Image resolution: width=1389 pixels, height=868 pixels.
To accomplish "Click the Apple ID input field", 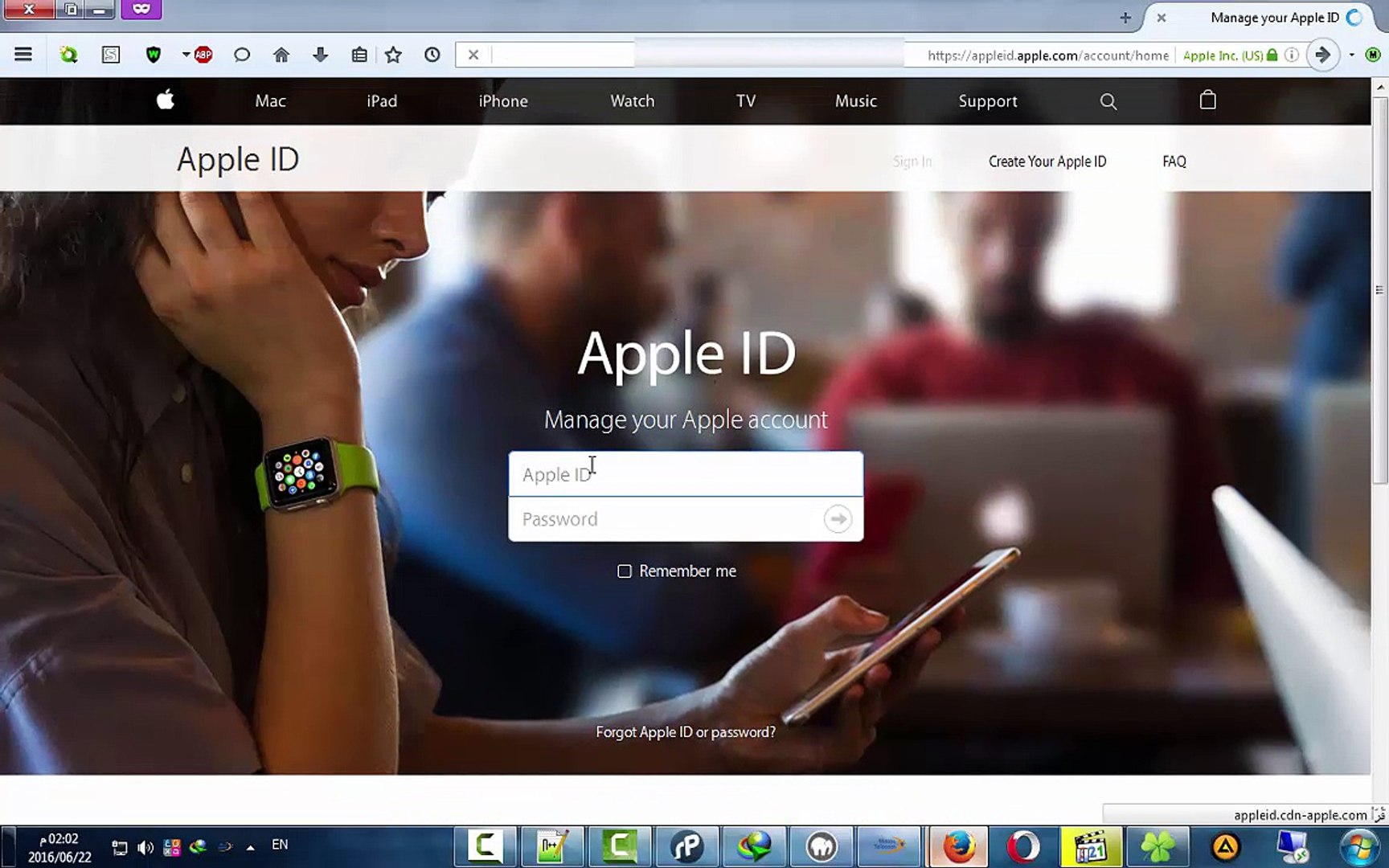I will [686, 474].
